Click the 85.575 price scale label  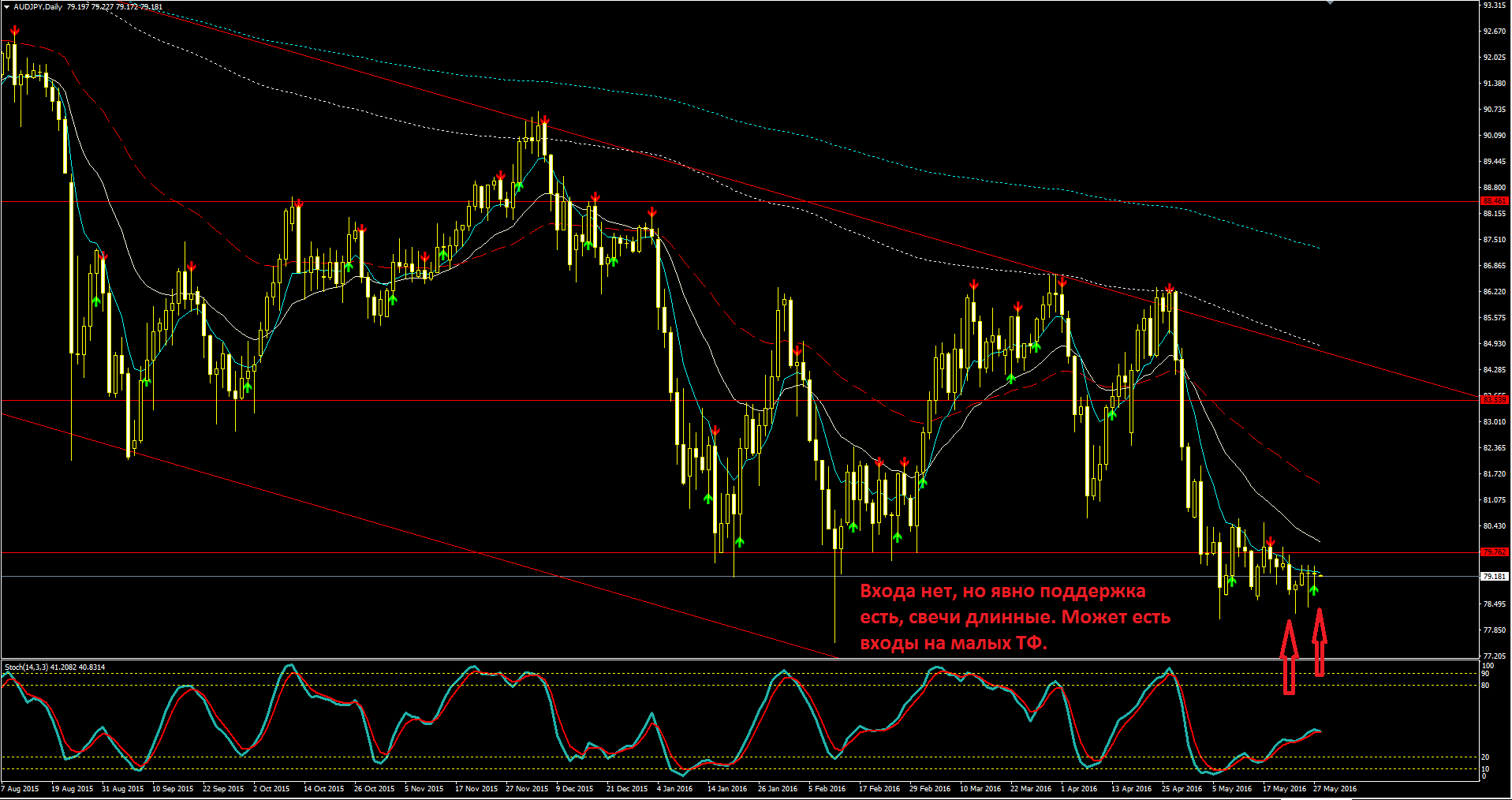pos(1495,318)
